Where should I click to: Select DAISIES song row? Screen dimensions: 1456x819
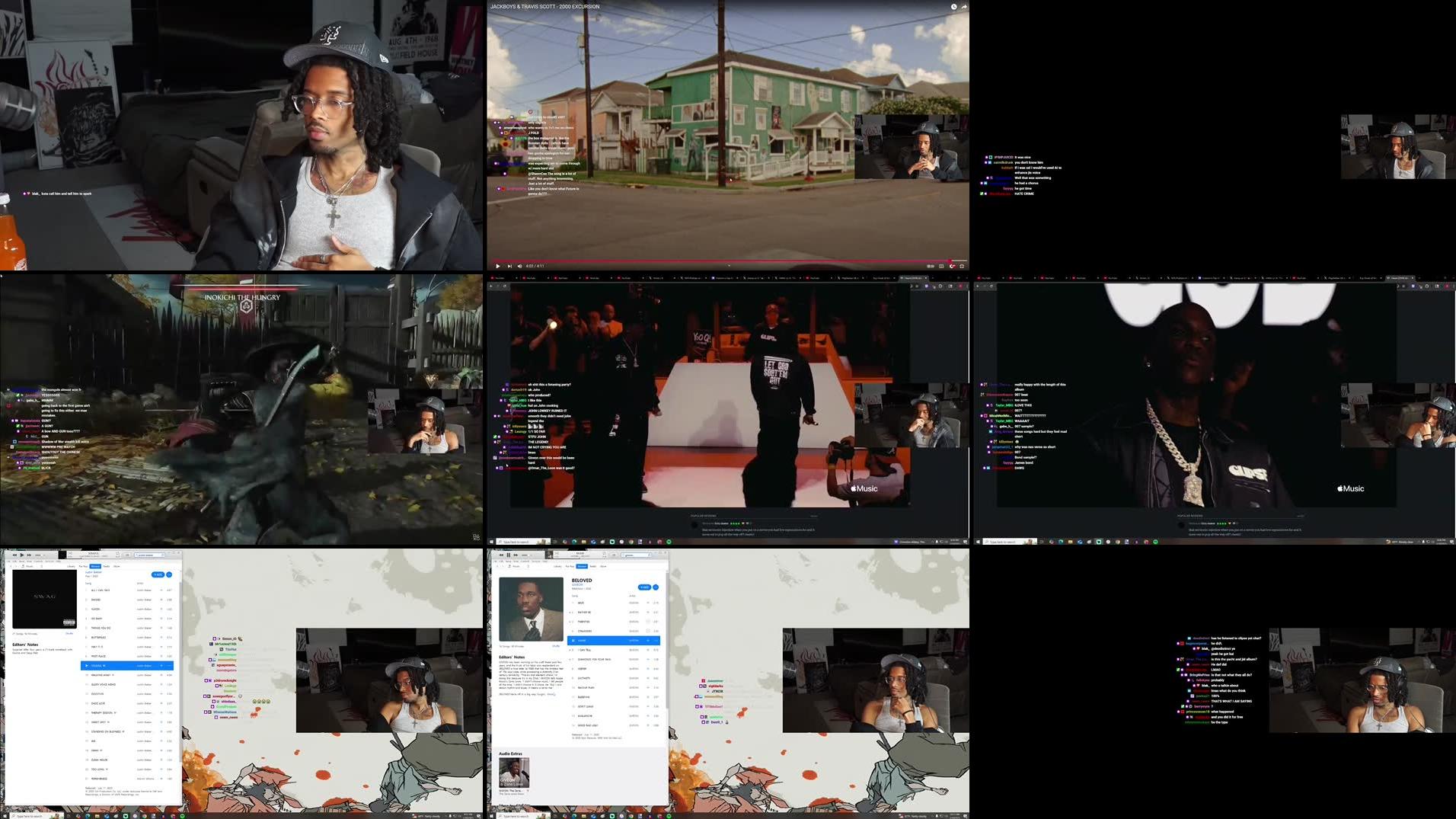(x=127, y=600)
